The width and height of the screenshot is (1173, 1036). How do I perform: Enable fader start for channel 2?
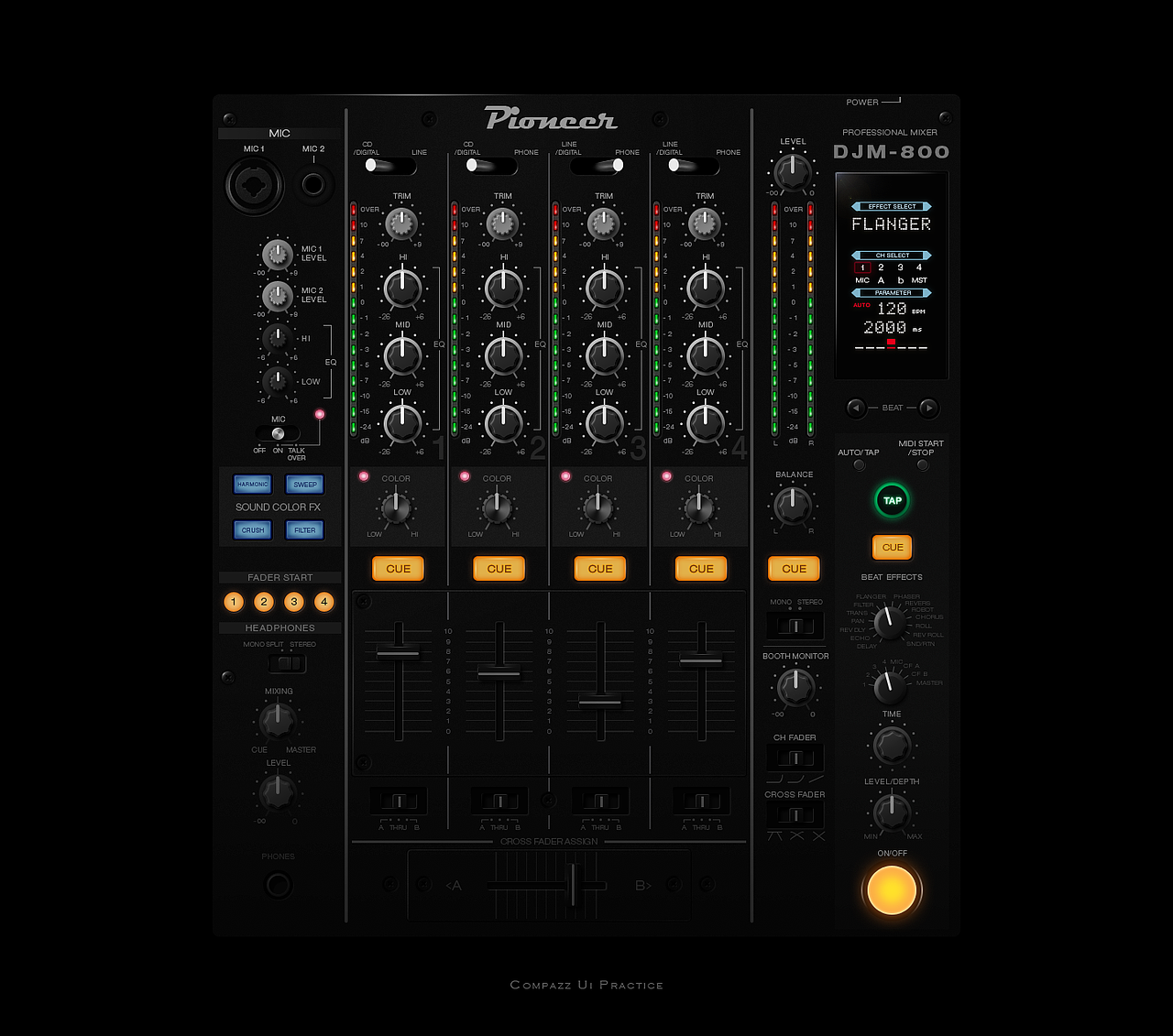tap(264, 602)
